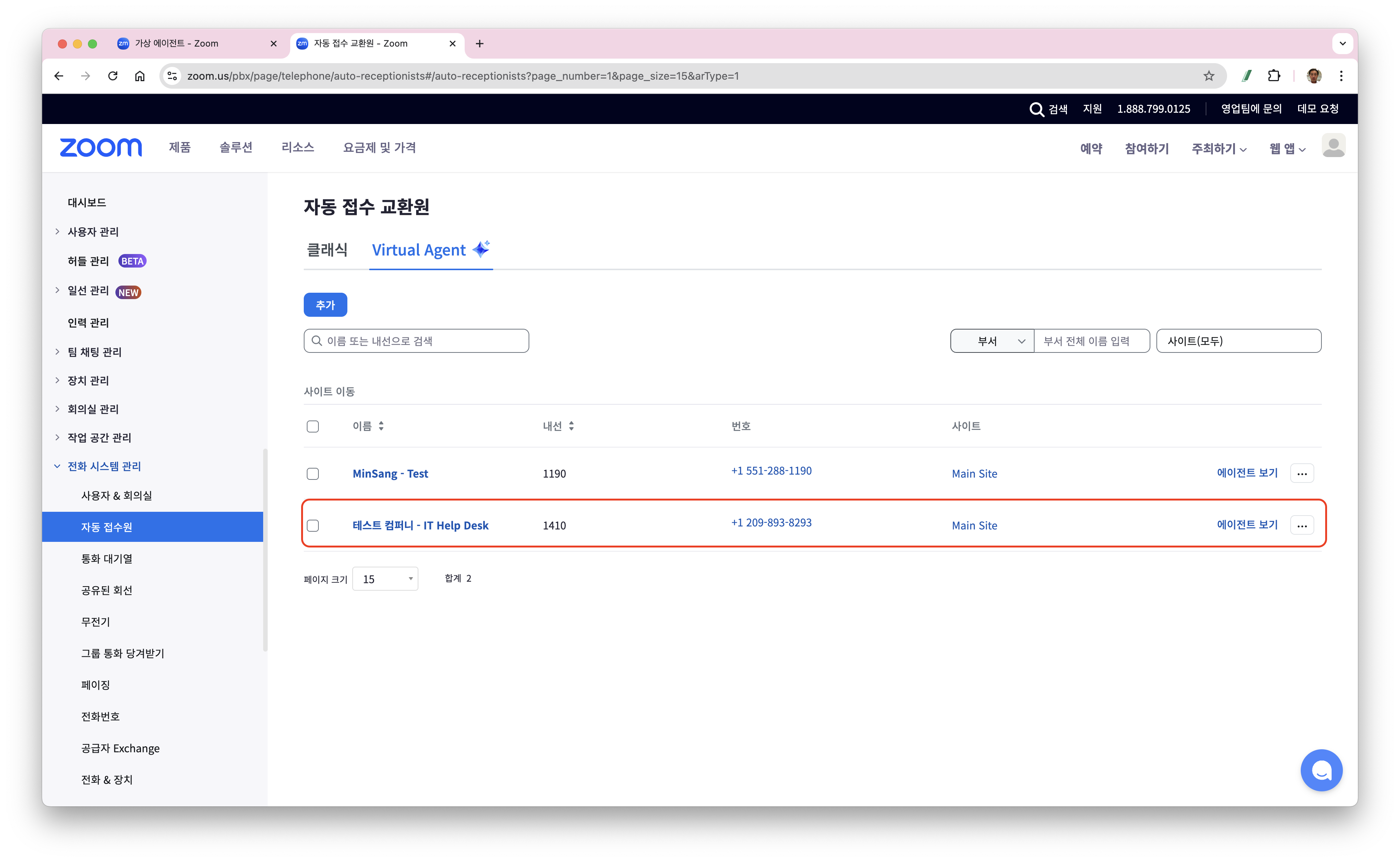
Task: Click the sidebar scrollbar
Action: tap(265, 550)
